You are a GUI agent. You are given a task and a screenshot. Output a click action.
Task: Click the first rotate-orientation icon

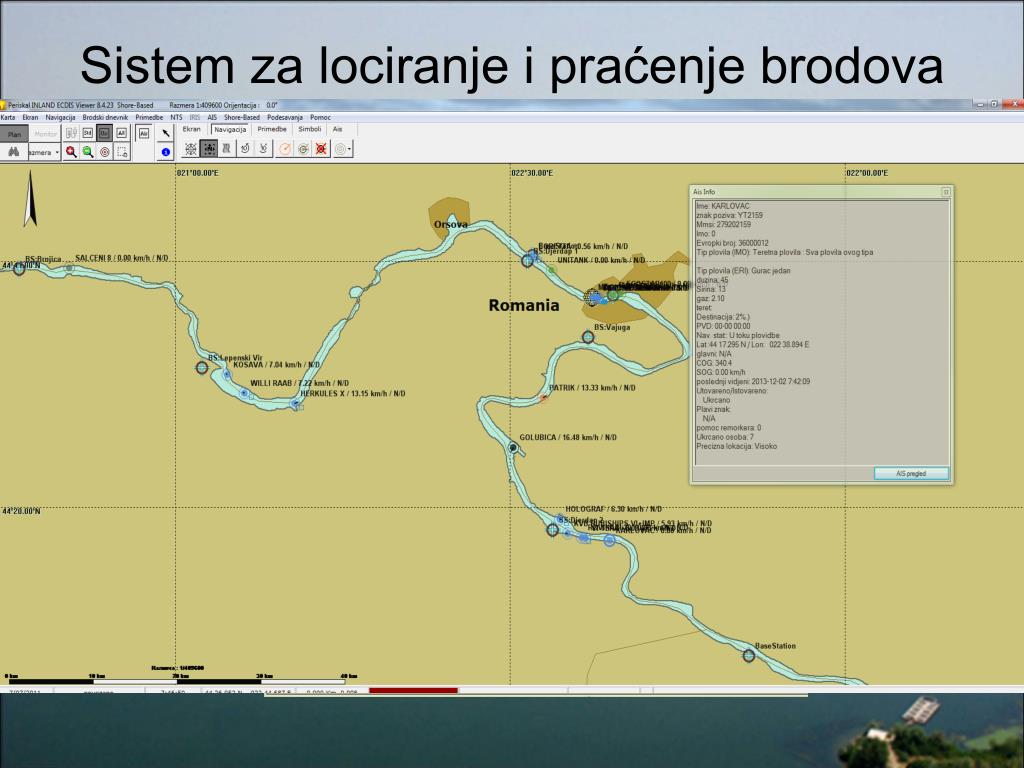(245, 149)
